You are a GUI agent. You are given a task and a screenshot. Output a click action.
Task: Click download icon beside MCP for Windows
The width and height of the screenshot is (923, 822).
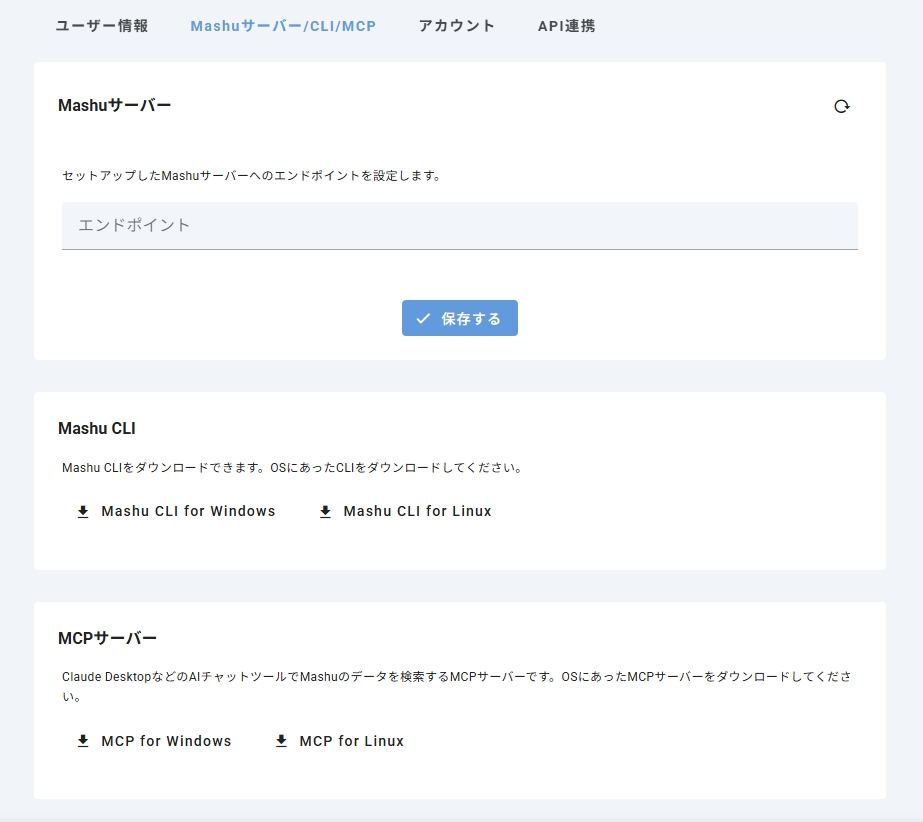click(x=83, y=742)
